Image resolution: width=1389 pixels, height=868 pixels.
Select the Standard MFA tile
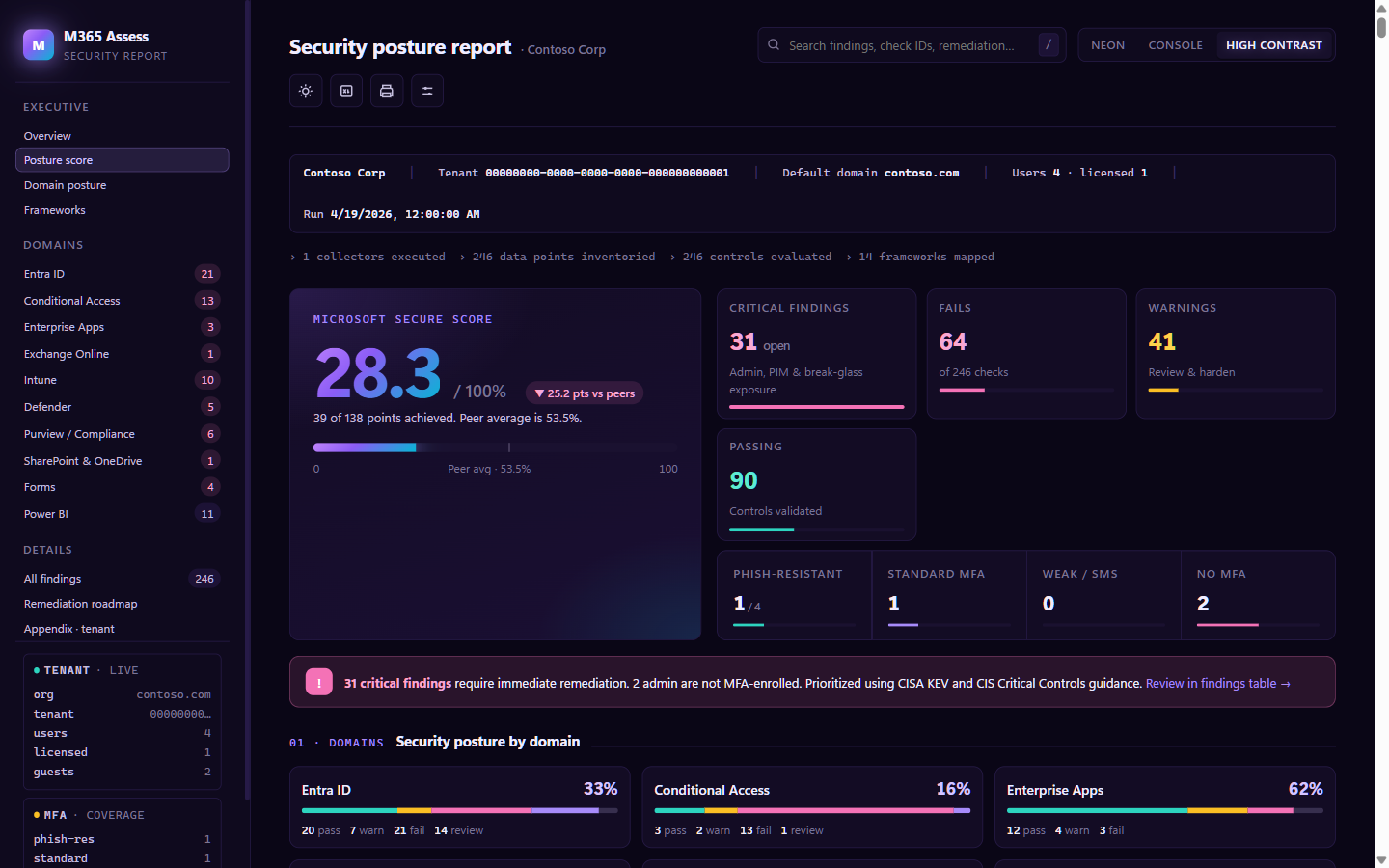click(x=949, y=595)
